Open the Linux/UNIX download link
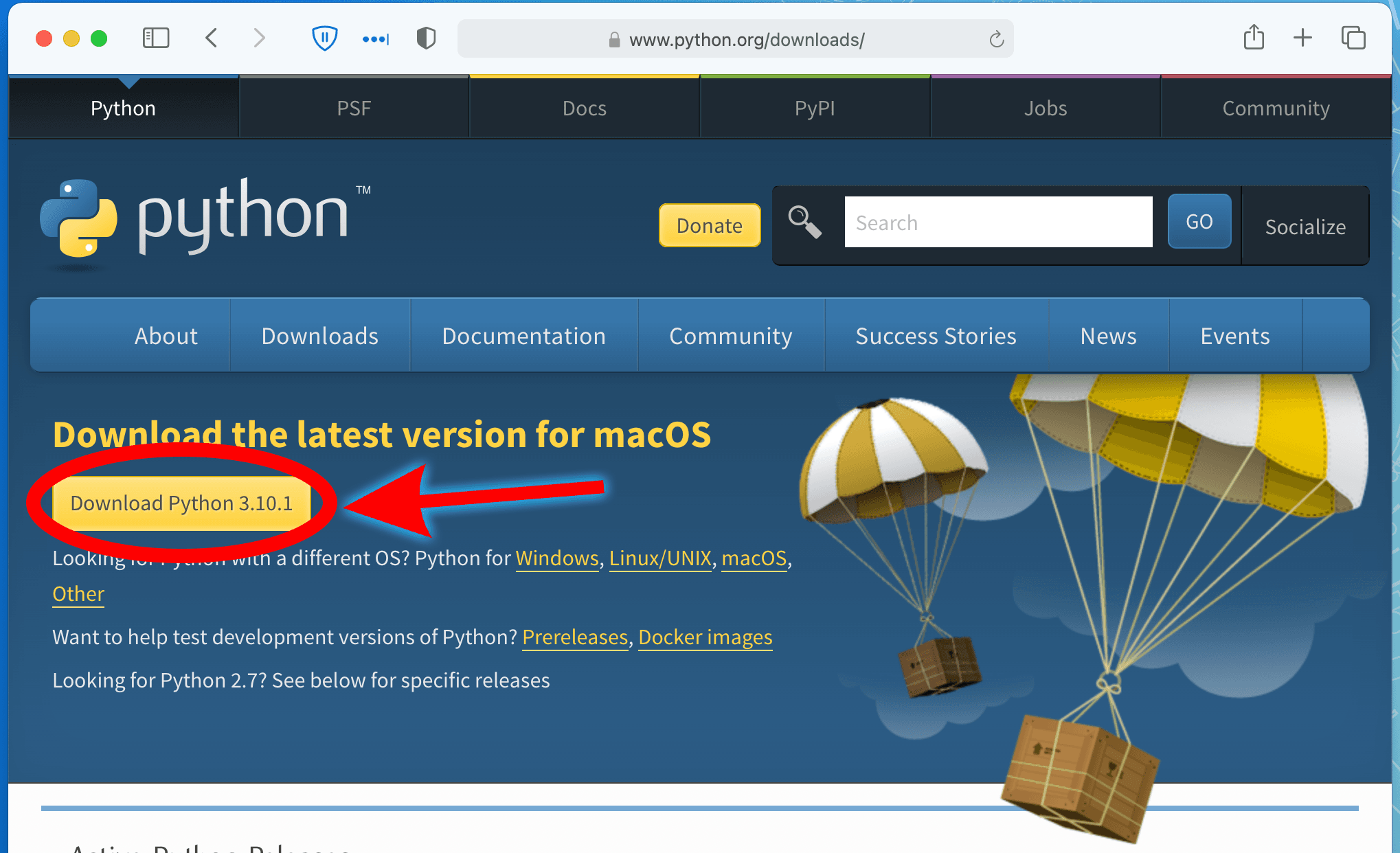1400x853 pixels. (x=660, y=558)
